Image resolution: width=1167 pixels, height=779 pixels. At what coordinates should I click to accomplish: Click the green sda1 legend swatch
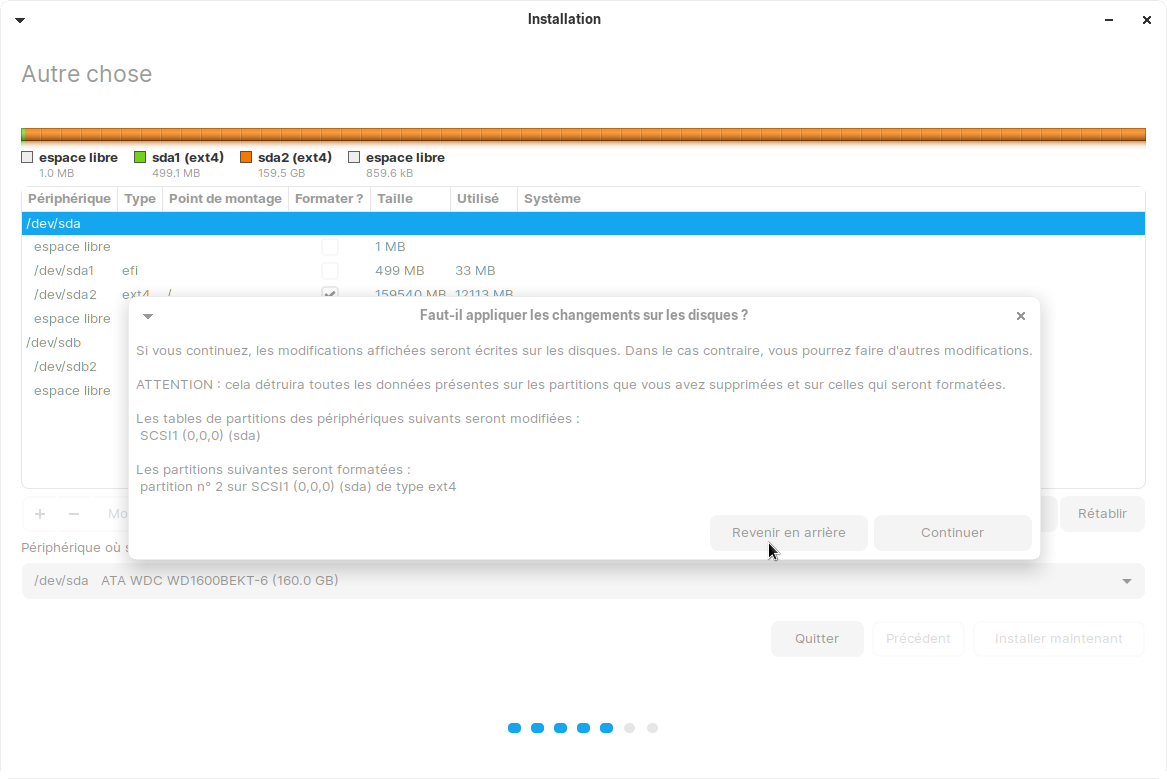(140, 157)
